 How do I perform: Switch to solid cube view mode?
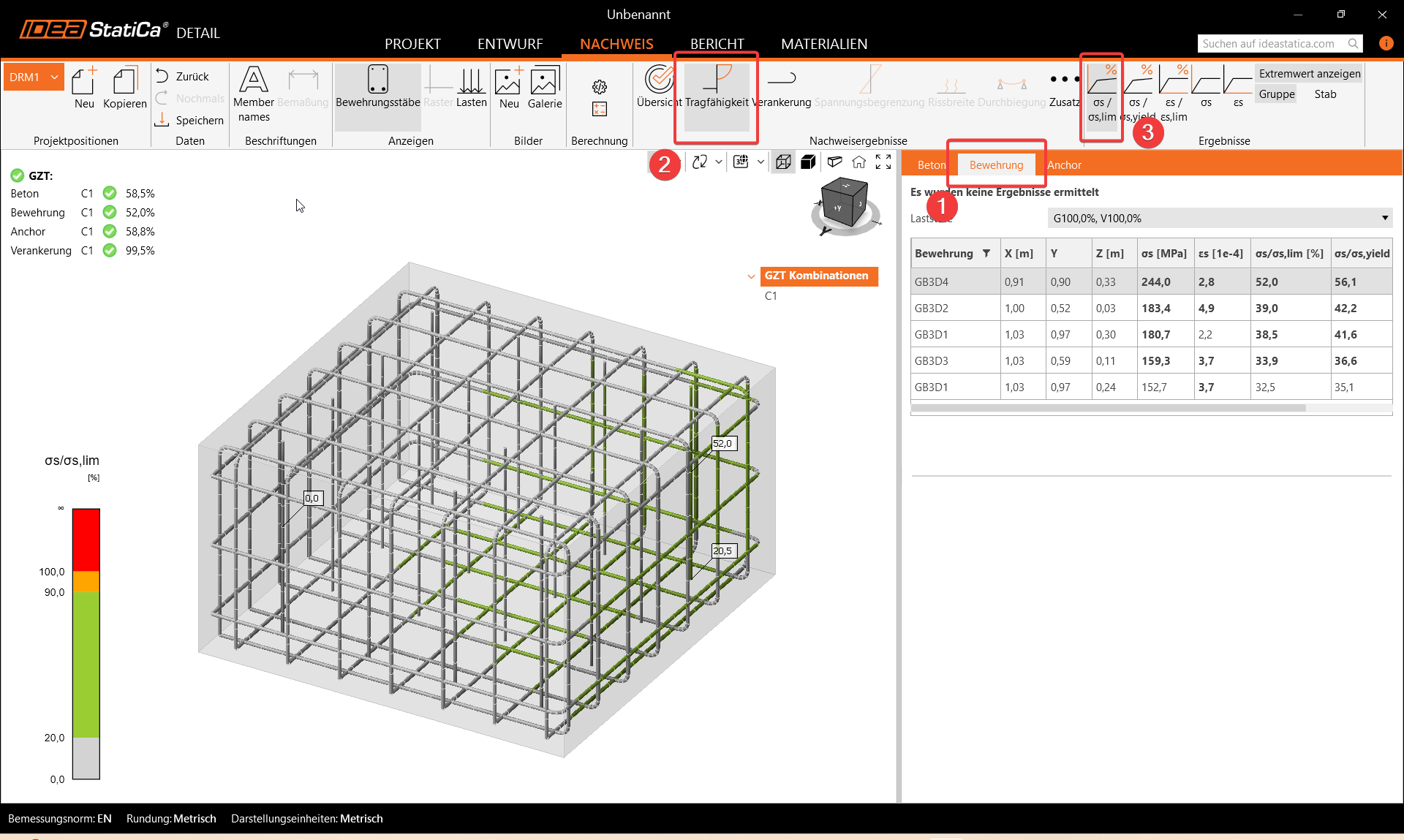(x=808, y=162)
